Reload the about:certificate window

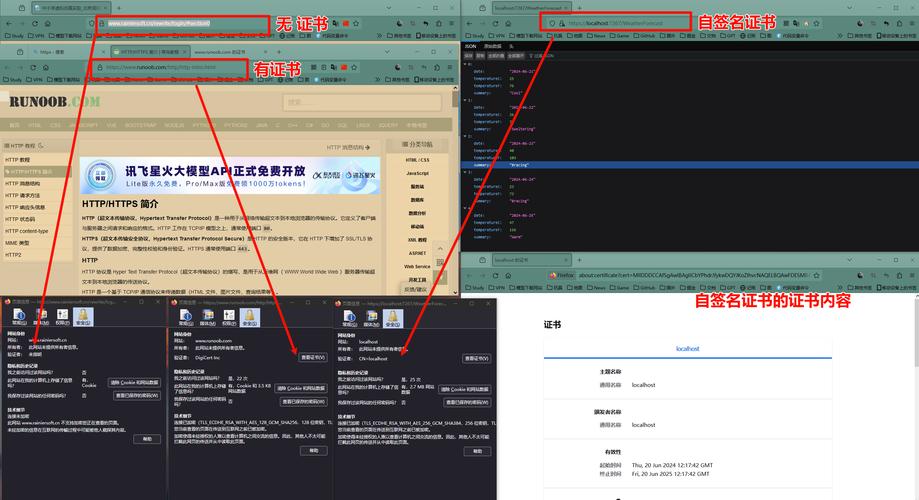point(495,275)
